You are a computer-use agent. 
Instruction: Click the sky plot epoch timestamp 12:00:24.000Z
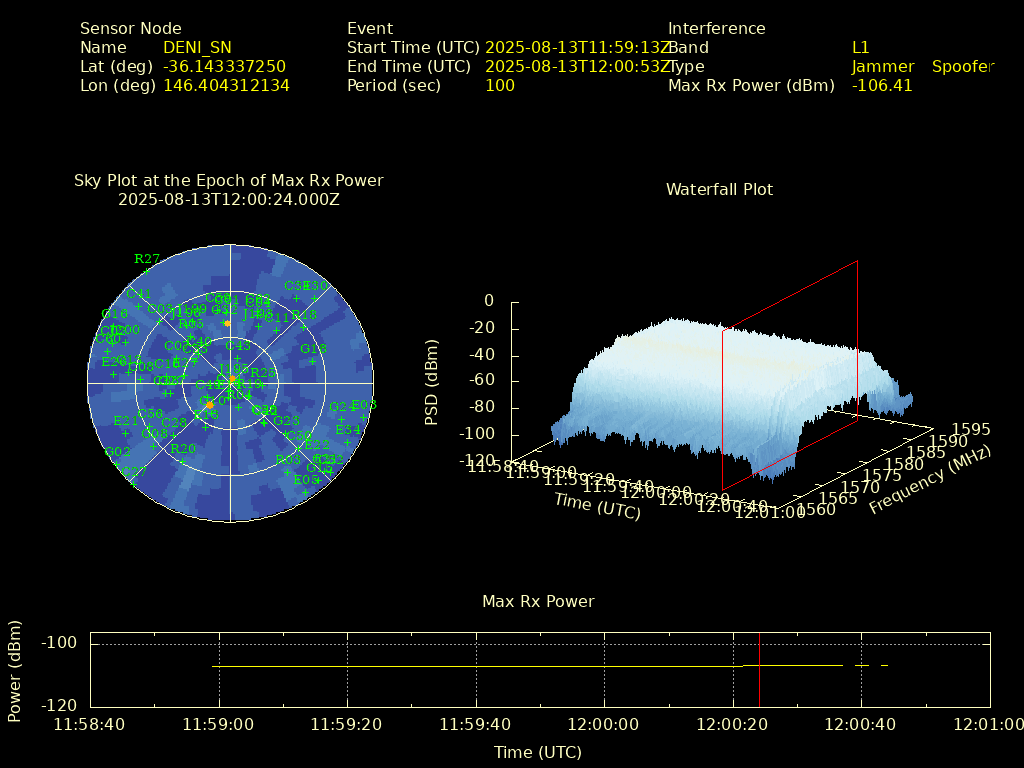(228, 199)
